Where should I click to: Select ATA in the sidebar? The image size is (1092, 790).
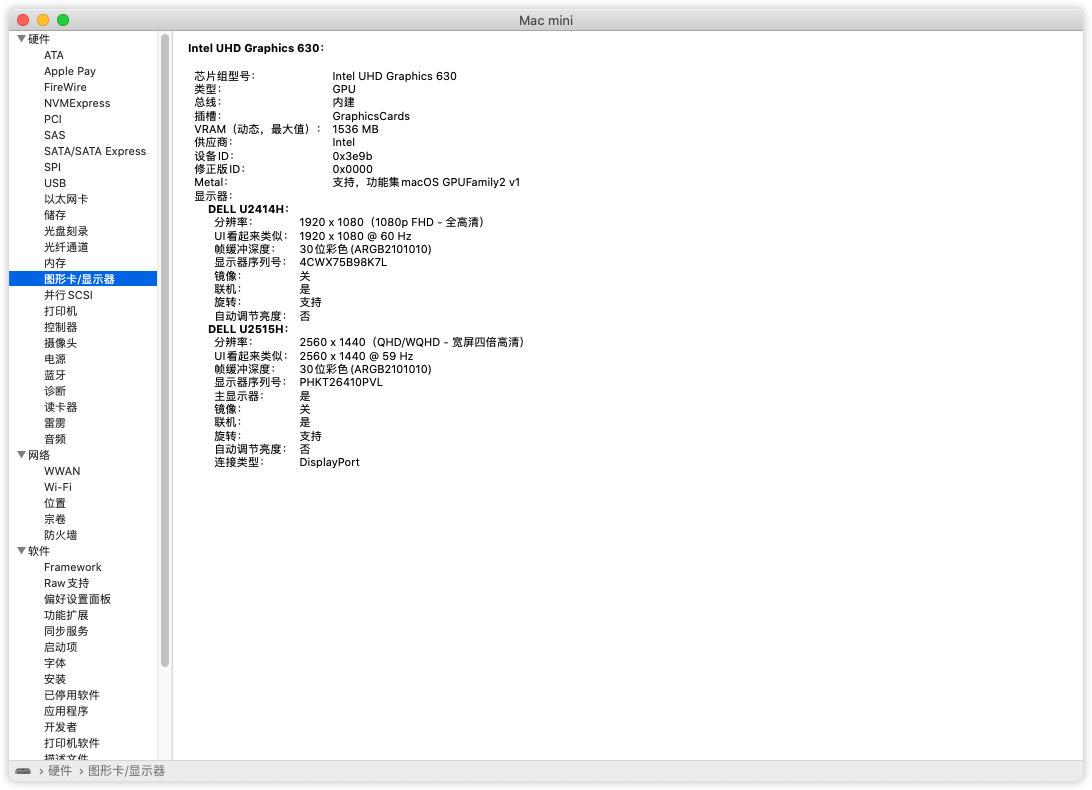pos(54,55)
